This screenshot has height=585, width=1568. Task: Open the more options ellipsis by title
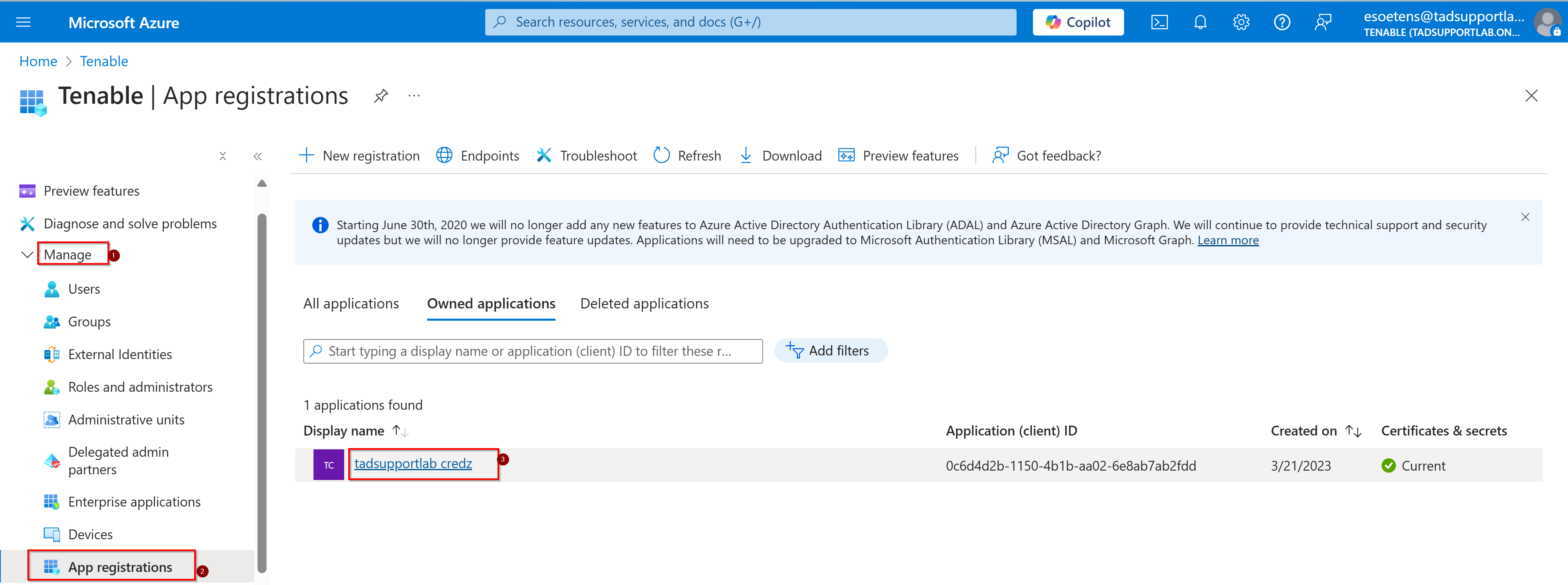(414, 96)
